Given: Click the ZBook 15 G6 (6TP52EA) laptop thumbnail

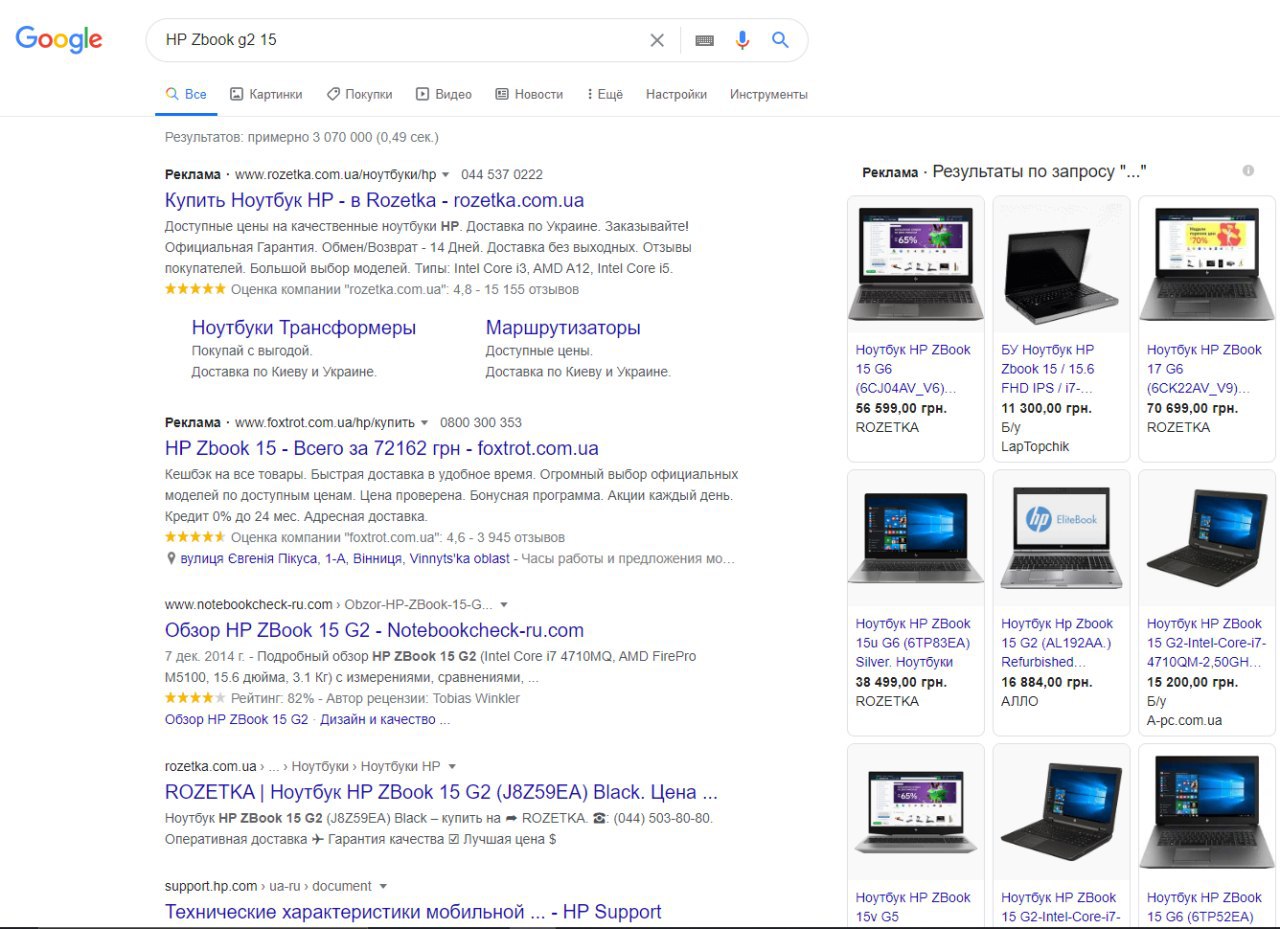Looking at the screenshot, I should click(1207, 812).
